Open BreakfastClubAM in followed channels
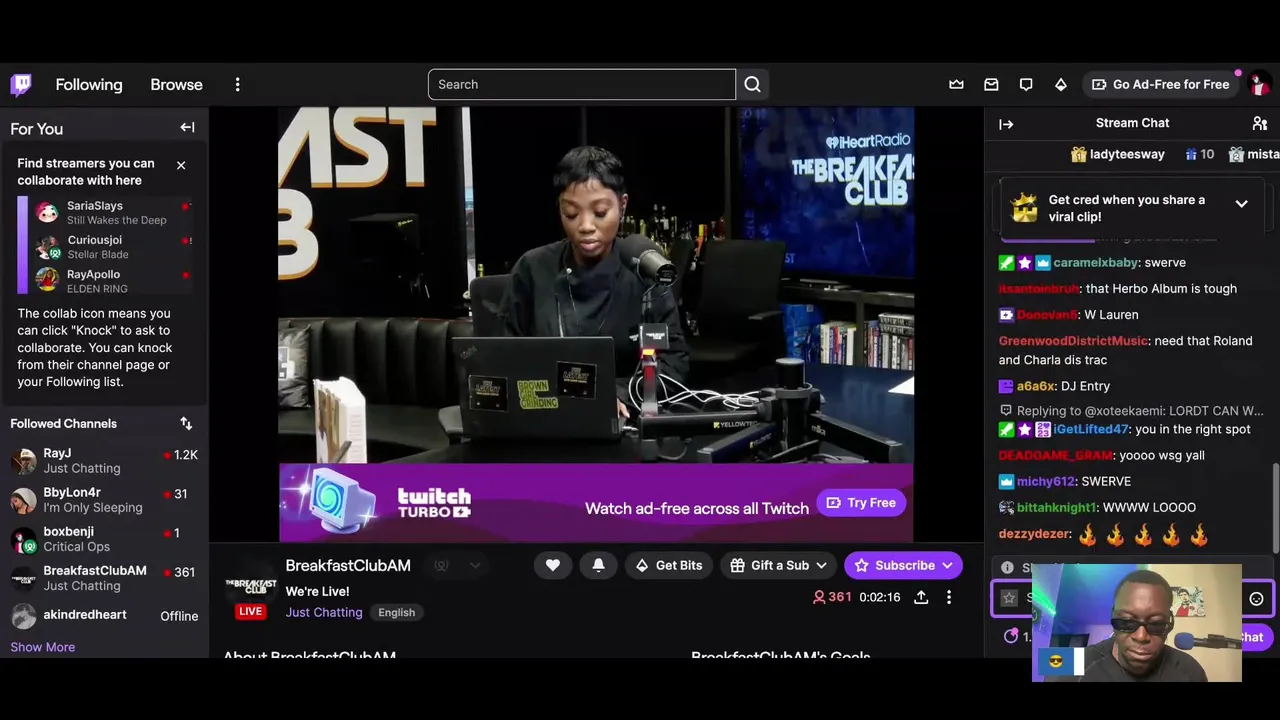This screenshot has height=720, width=1280. 104,578
